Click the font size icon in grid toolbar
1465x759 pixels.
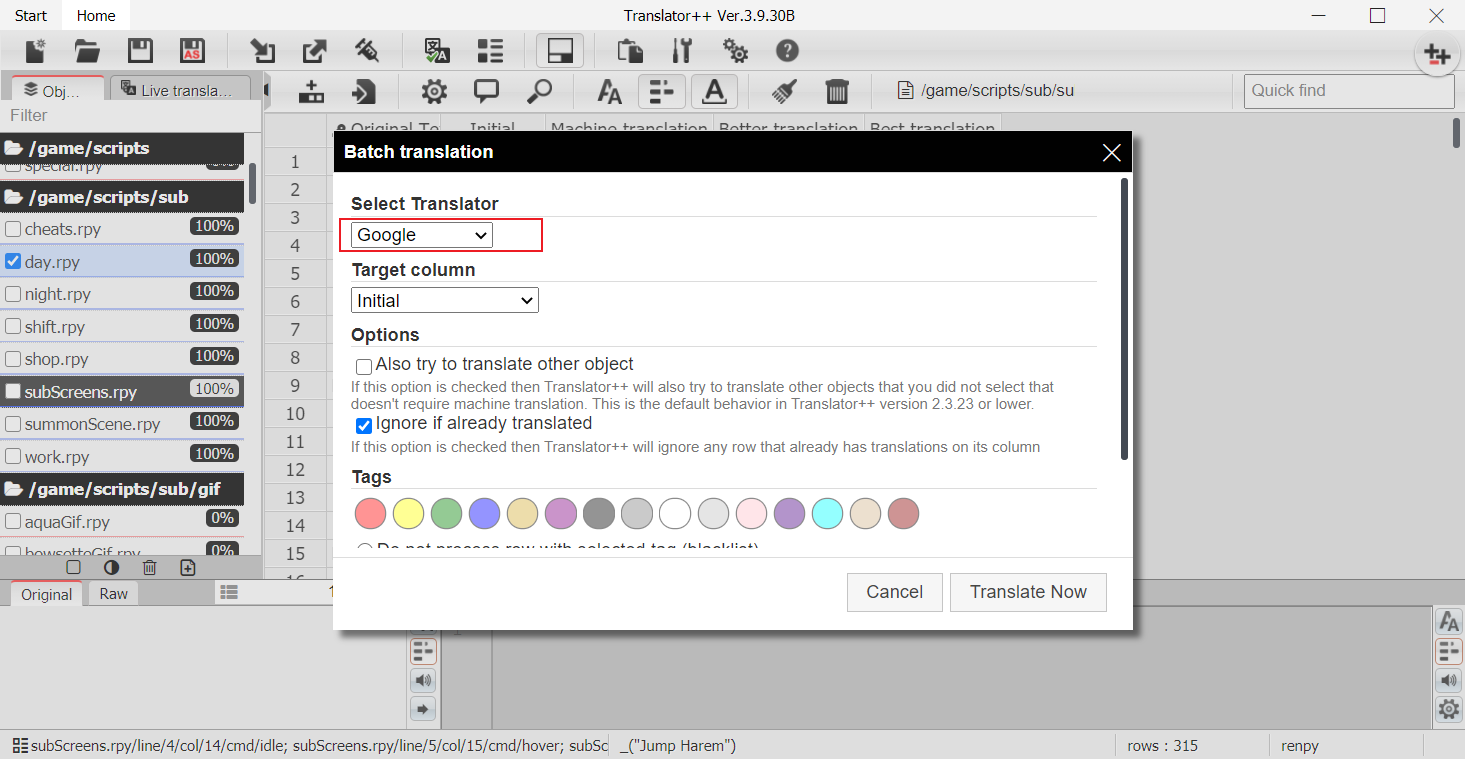pyautogui.click(x=609, y=92)
